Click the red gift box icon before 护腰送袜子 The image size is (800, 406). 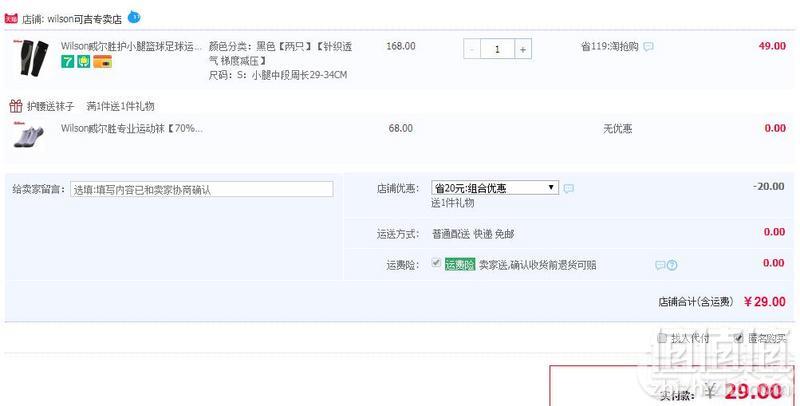(16, 106)
